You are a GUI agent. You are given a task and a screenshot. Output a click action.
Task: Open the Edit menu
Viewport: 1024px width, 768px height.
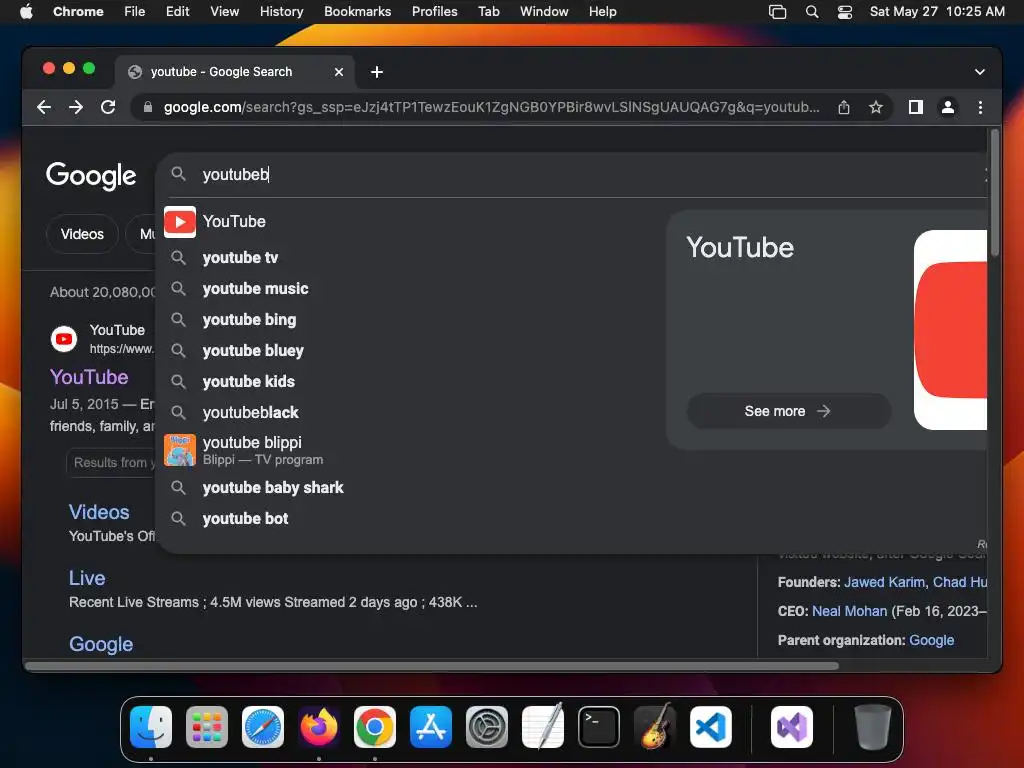tap(178, 11)
